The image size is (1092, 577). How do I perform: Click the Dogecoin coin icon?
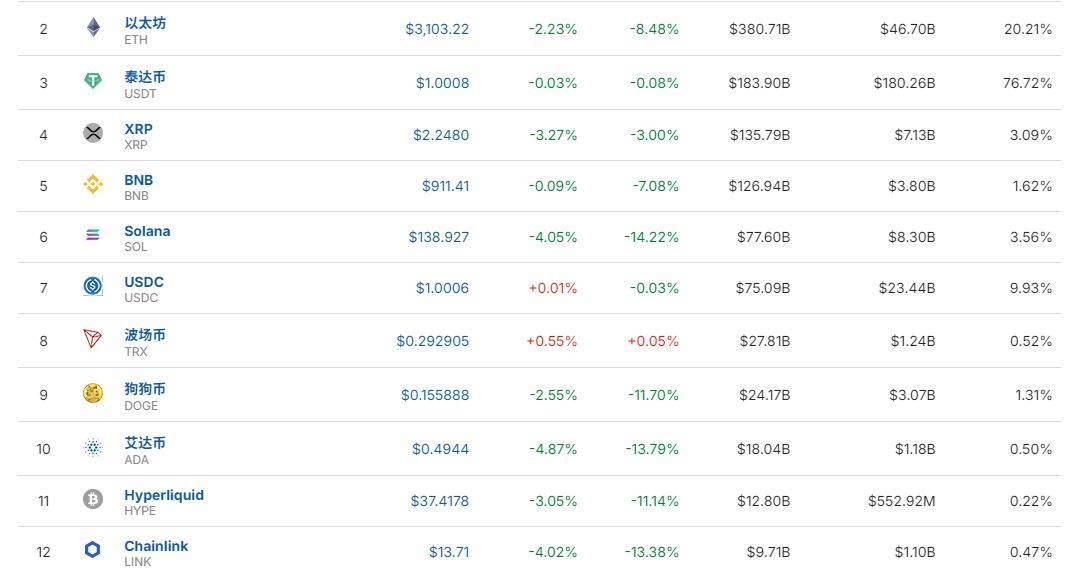[x=93, y=394]
